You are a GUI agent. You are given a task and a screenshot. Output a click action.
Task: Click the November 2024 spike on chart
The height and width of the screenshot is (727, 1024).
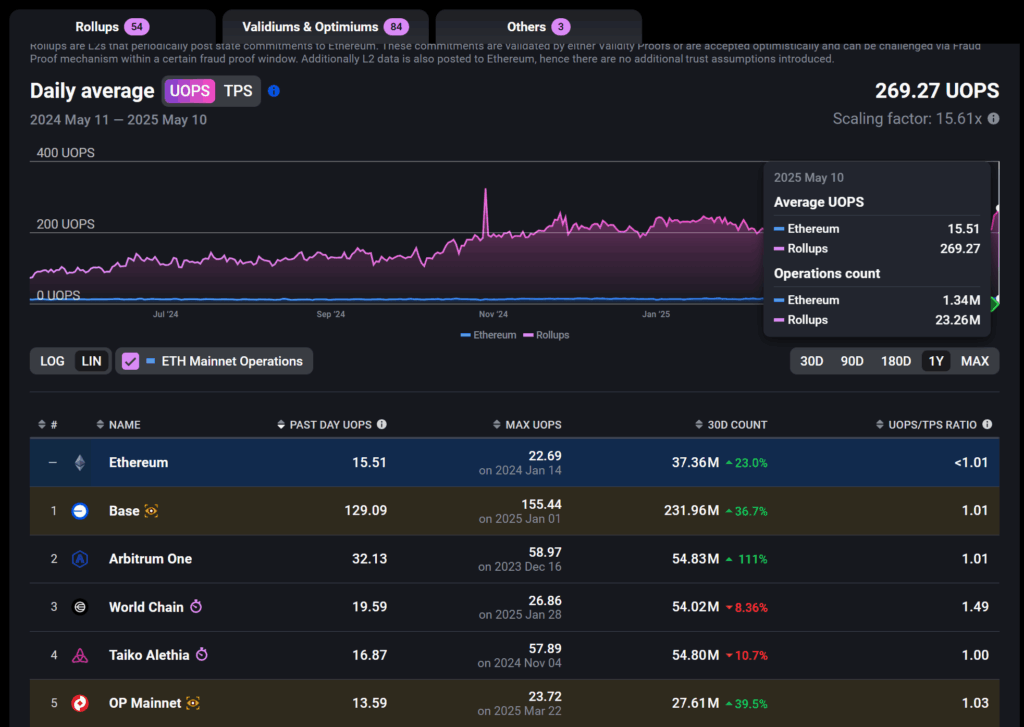pyautogui.click(x=485, y=190)
